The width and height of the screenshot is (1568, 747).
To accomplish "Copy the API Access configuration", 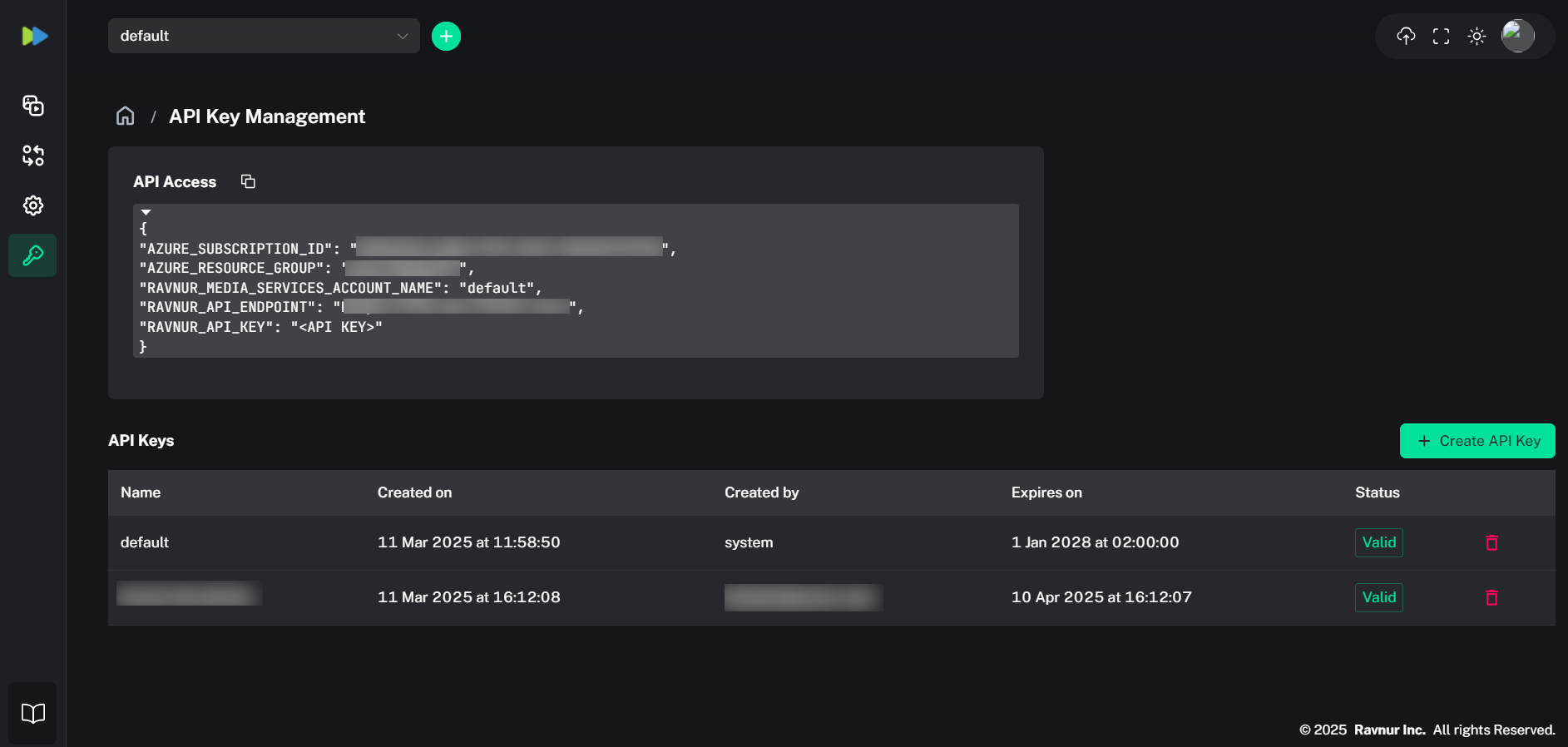I will 248,181.
